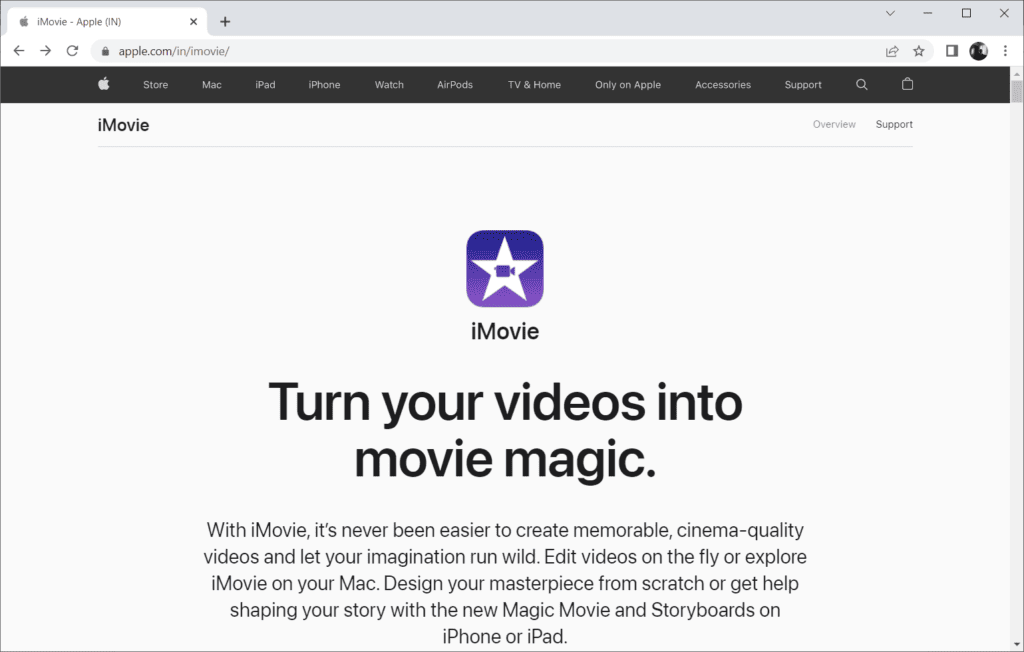Open Chrome's three-dot menu

[x=1005, y=51]
